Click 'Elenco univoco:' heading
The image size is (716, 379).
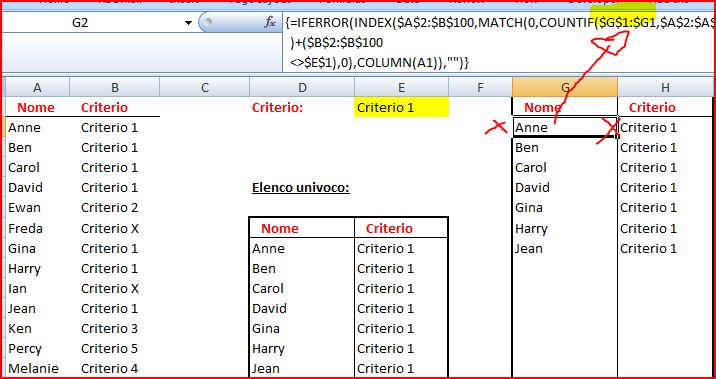(301, 188)
